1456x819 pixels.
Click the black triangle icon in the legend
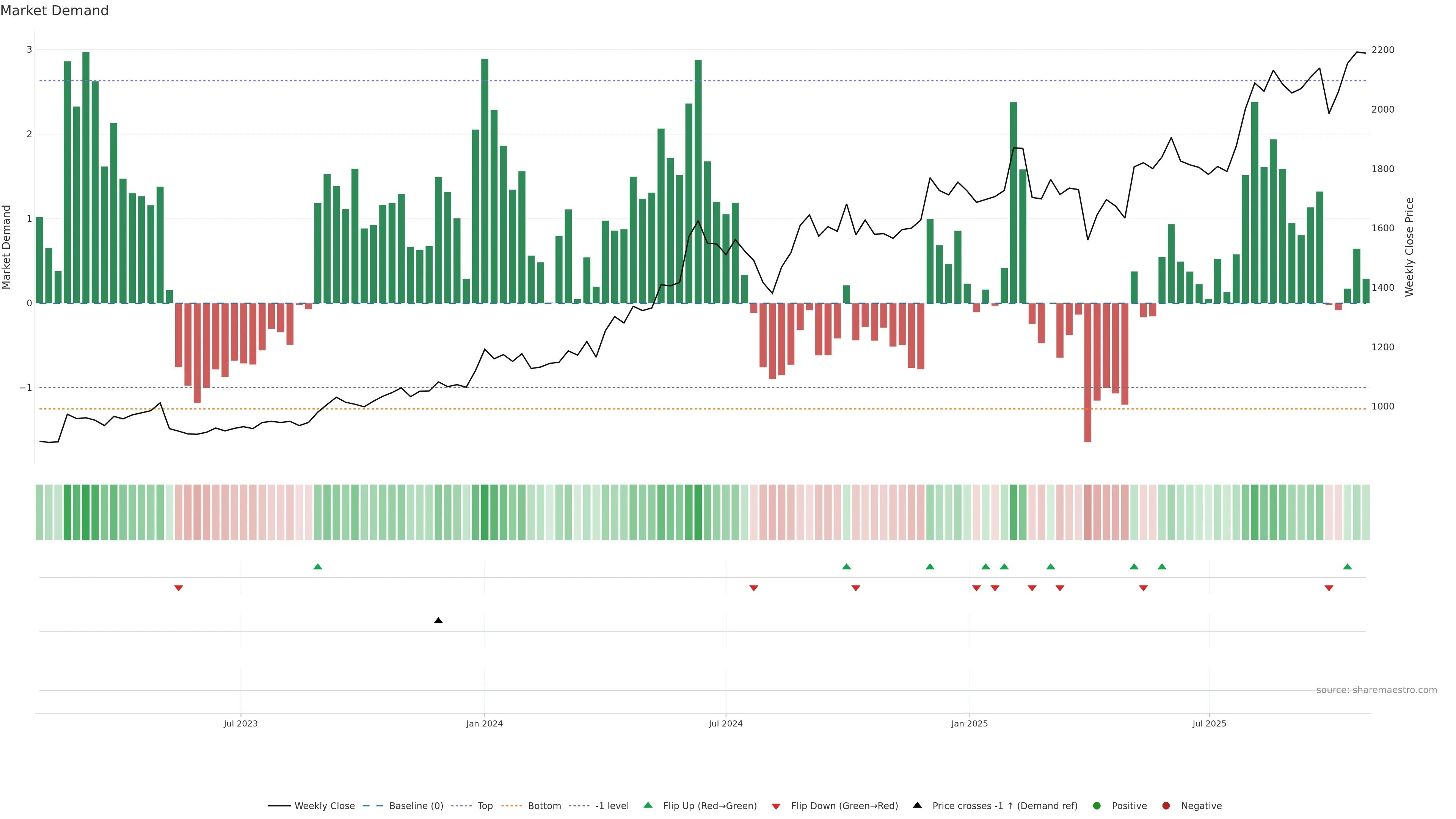coord(917,805)
